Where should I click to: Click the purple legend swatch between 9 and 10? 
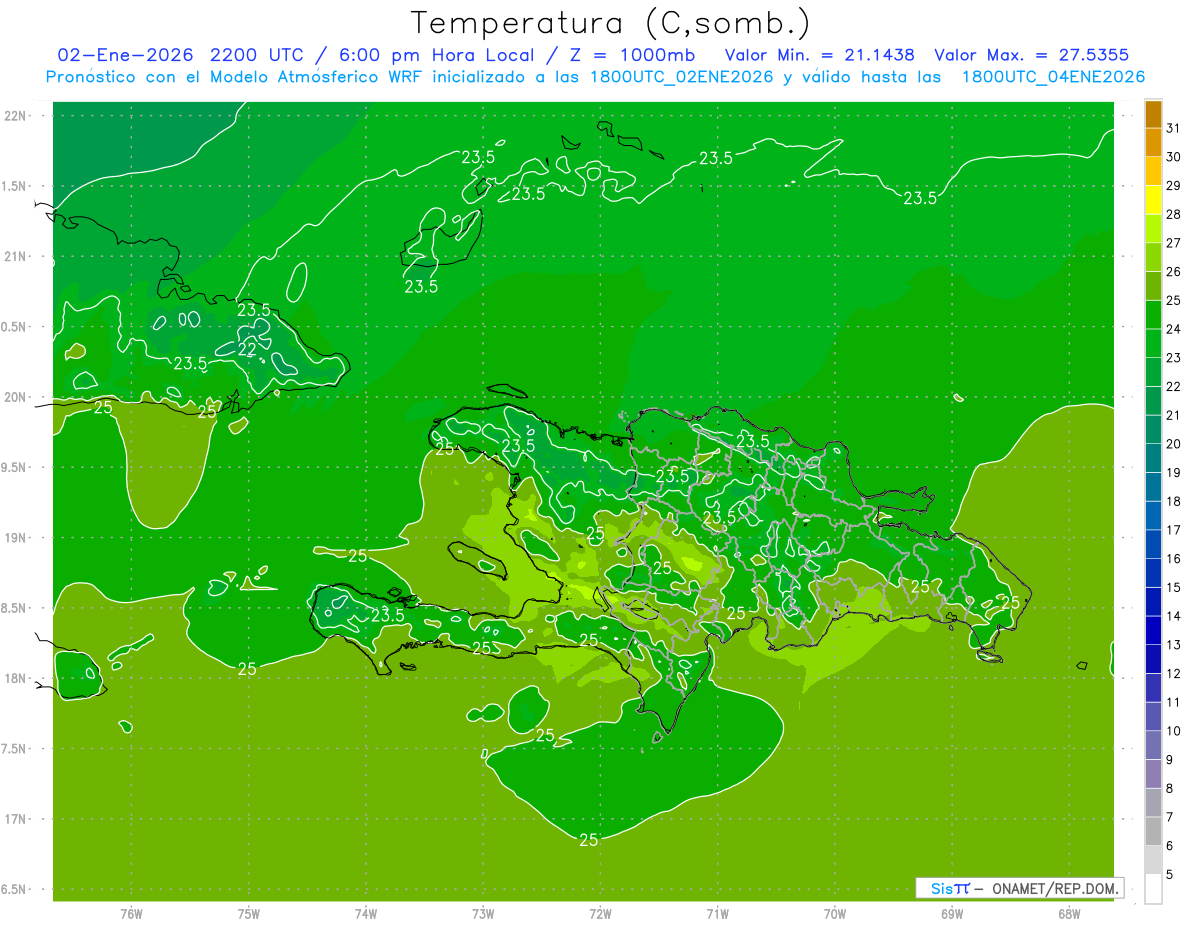(x=1153, y=745)
